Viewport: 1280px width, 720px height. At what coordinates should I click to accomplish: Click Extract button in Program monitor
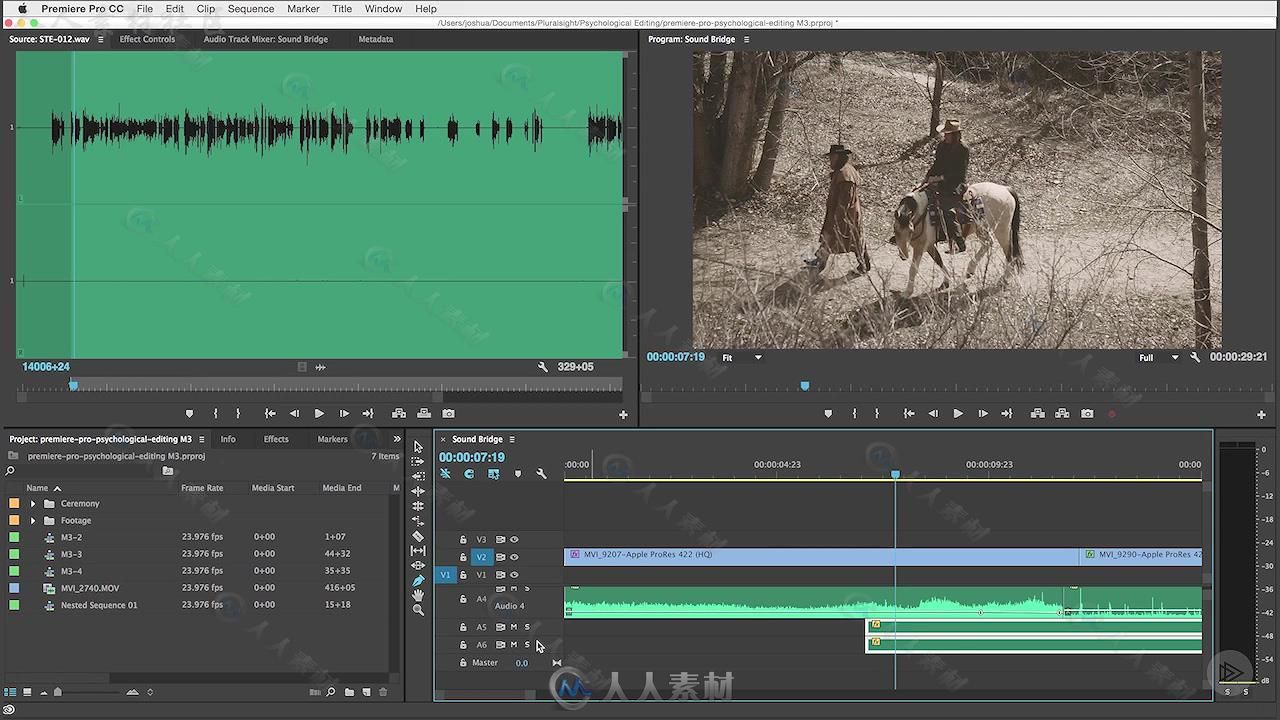1062,414
